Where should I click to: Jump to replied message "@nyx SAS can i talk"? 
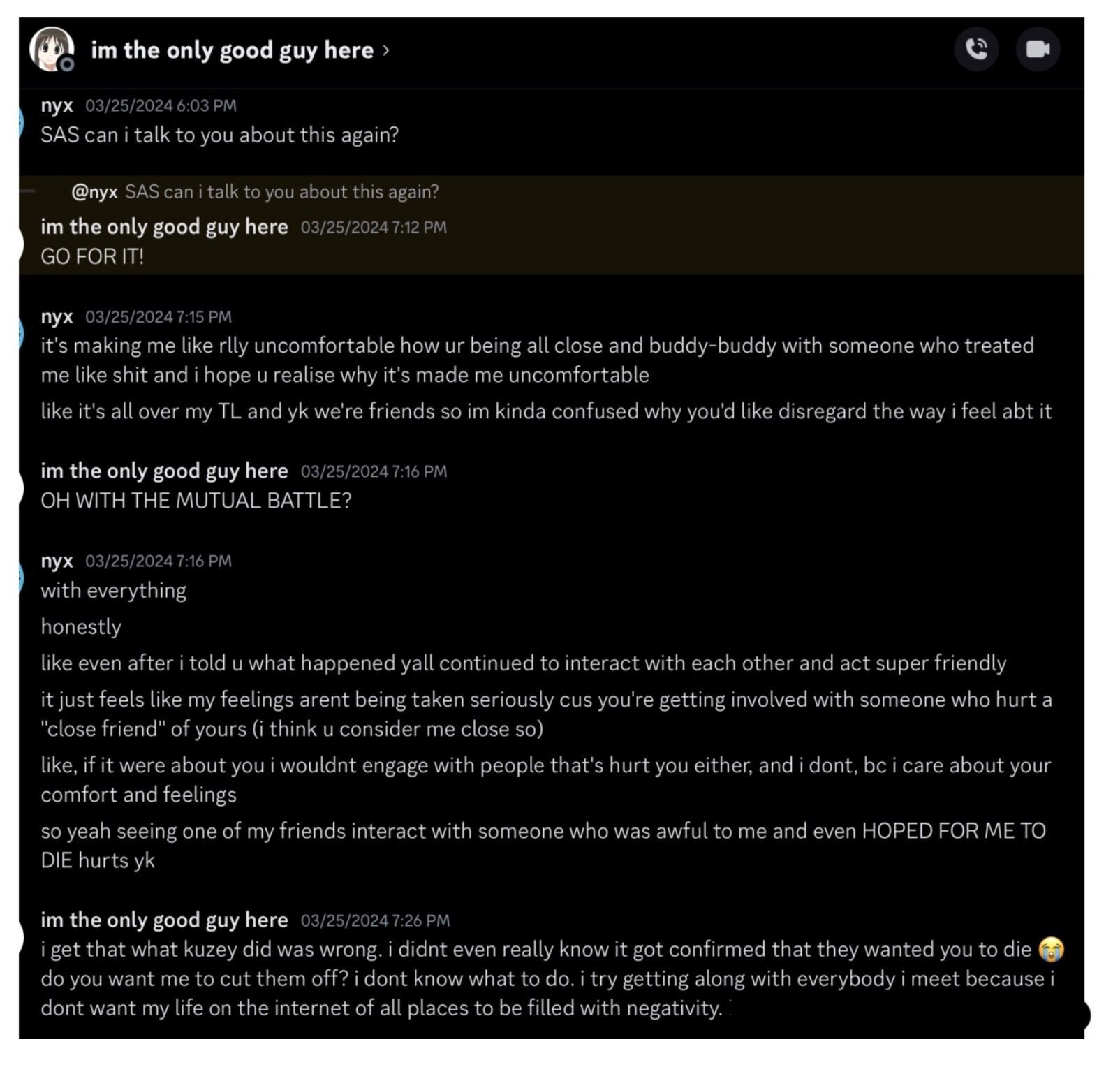pyautogui.click(x=255, y=192)
